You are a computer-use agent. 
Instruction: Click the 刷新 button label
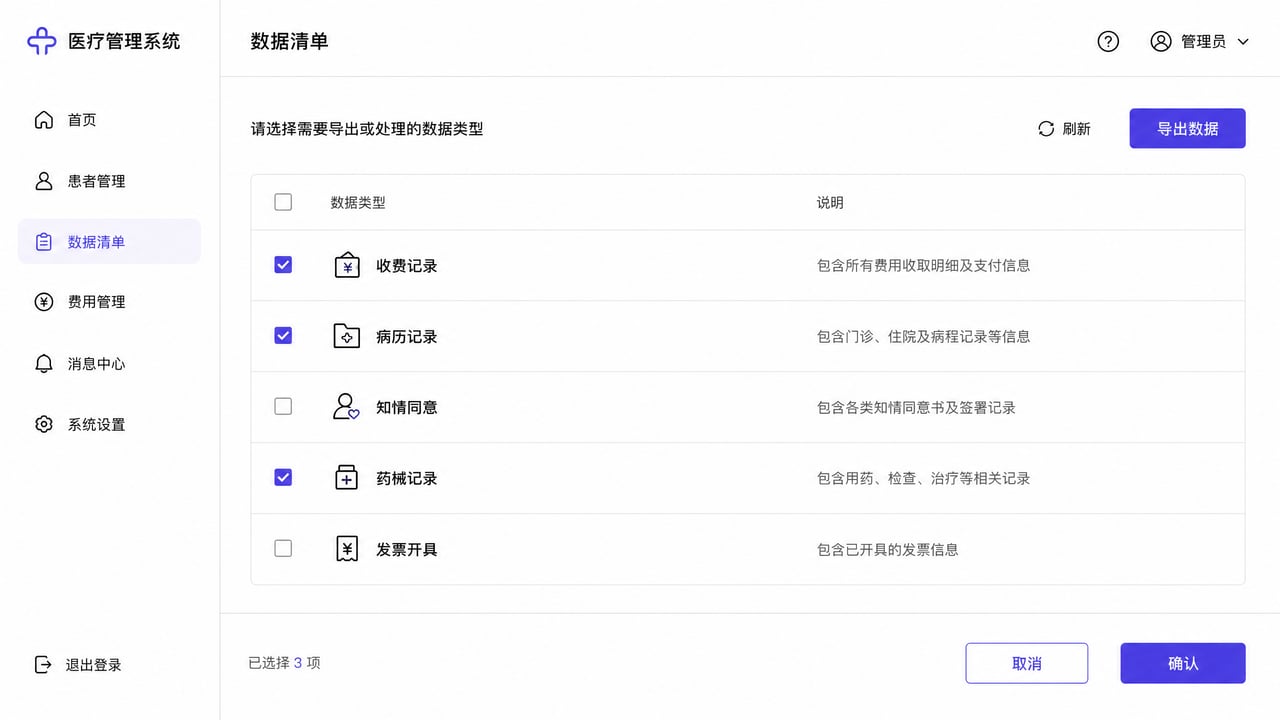(1076, 129)
